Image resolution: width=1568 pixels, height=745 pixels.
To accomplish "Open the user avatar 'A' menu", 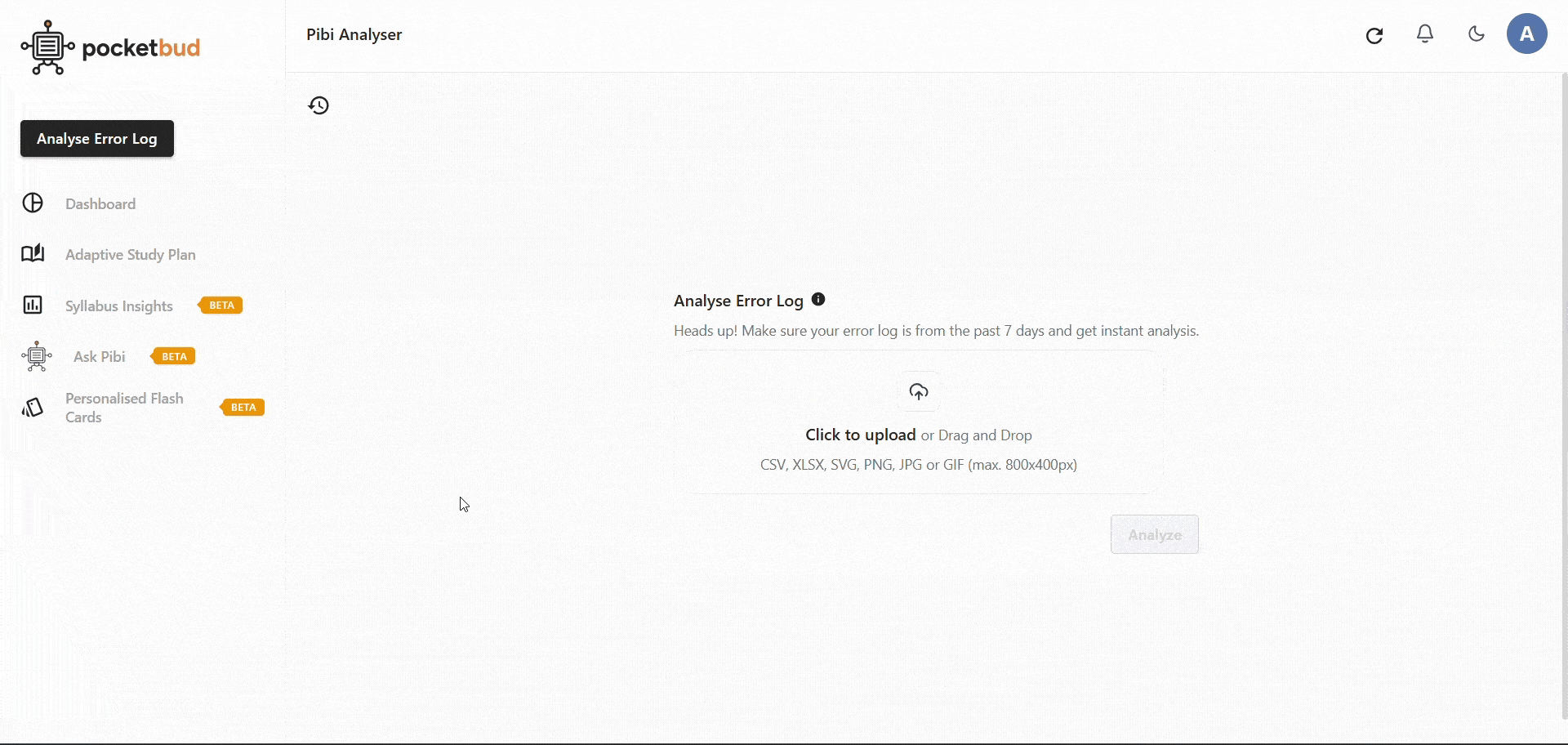I will pos(1526,34).
